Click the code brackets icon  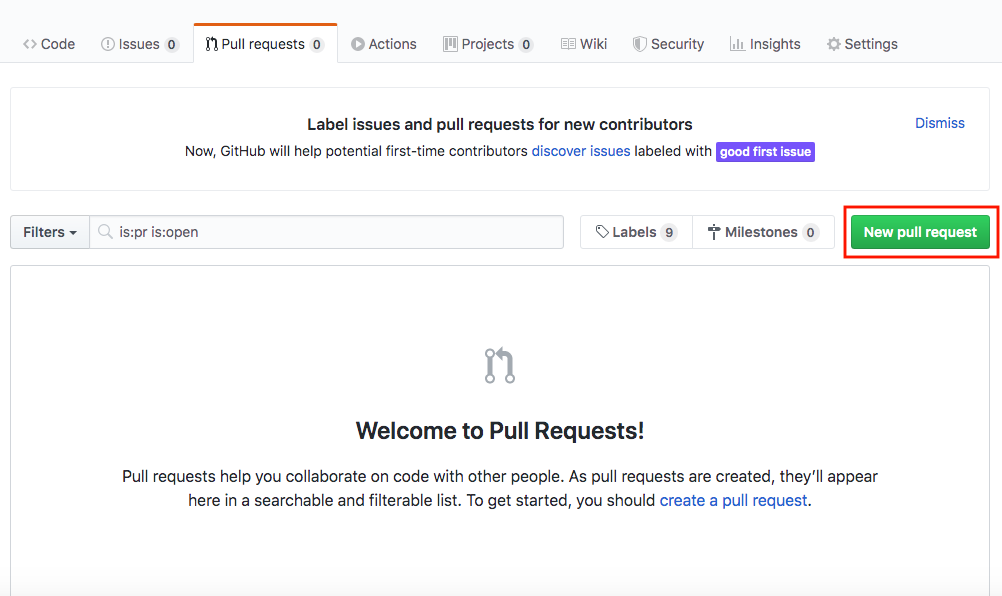pos(29,44)
